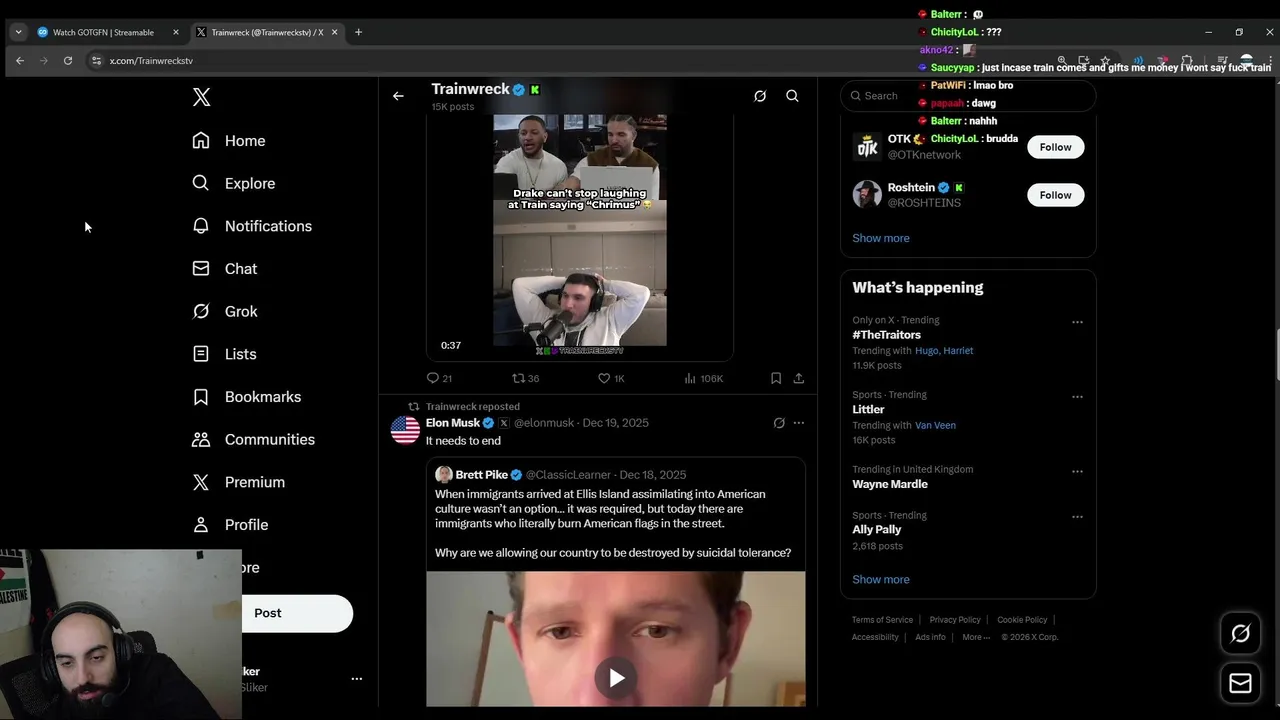Image resolution: width=1280 pixels, height=720 pixels.
Task: Open floating messages envelope button
Action: pyautogui.click(x=1240, y=683)
